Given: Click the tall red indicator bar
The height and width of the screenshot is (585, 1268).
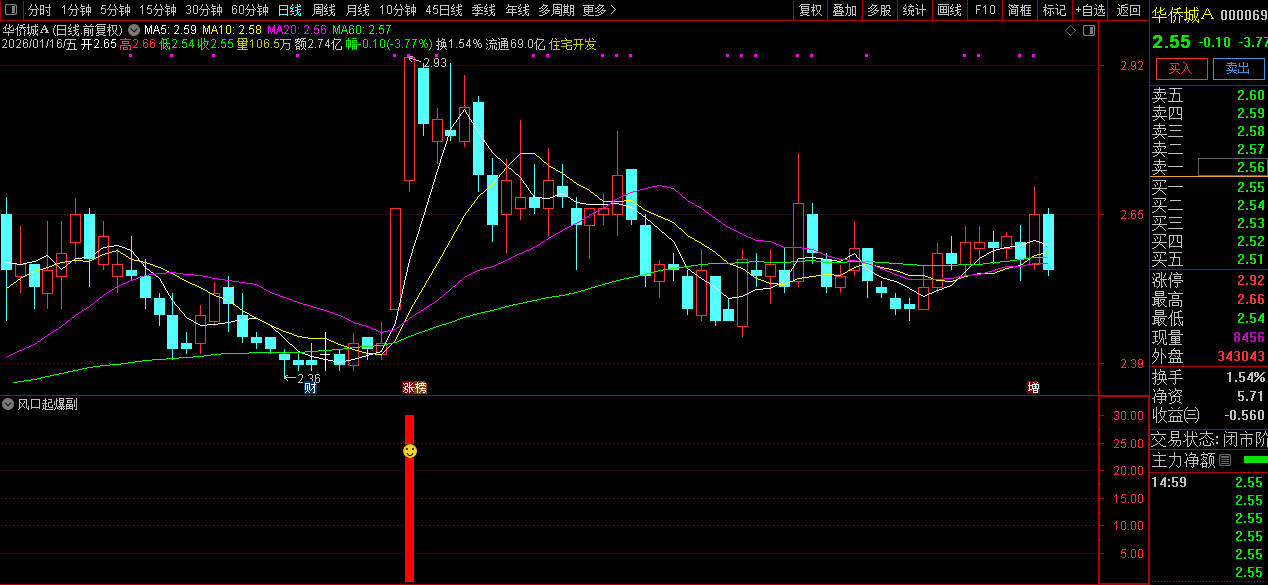Looking at the screenshot, I should (x=409, y=498).
